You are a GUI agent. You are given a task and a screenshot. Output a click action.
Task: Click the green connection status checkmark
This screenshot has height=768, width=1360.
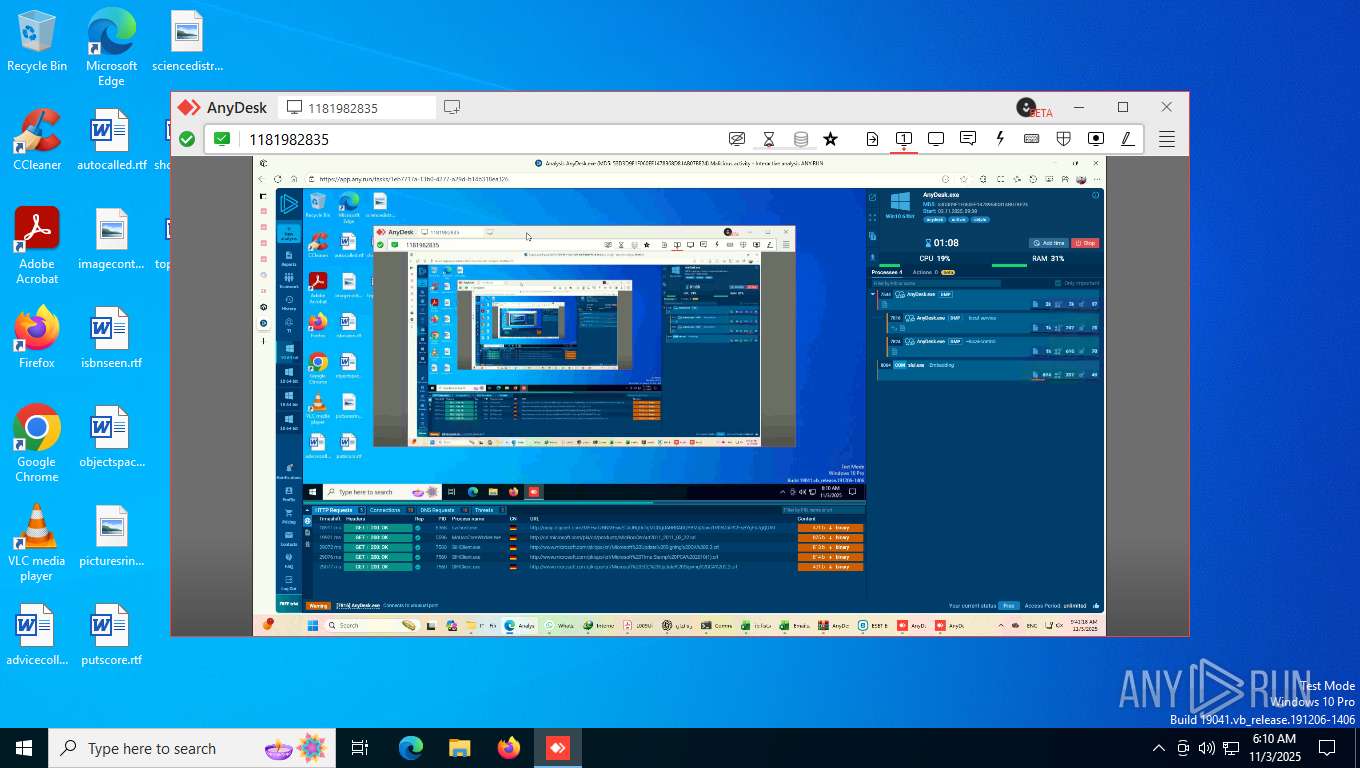(187, 139)
